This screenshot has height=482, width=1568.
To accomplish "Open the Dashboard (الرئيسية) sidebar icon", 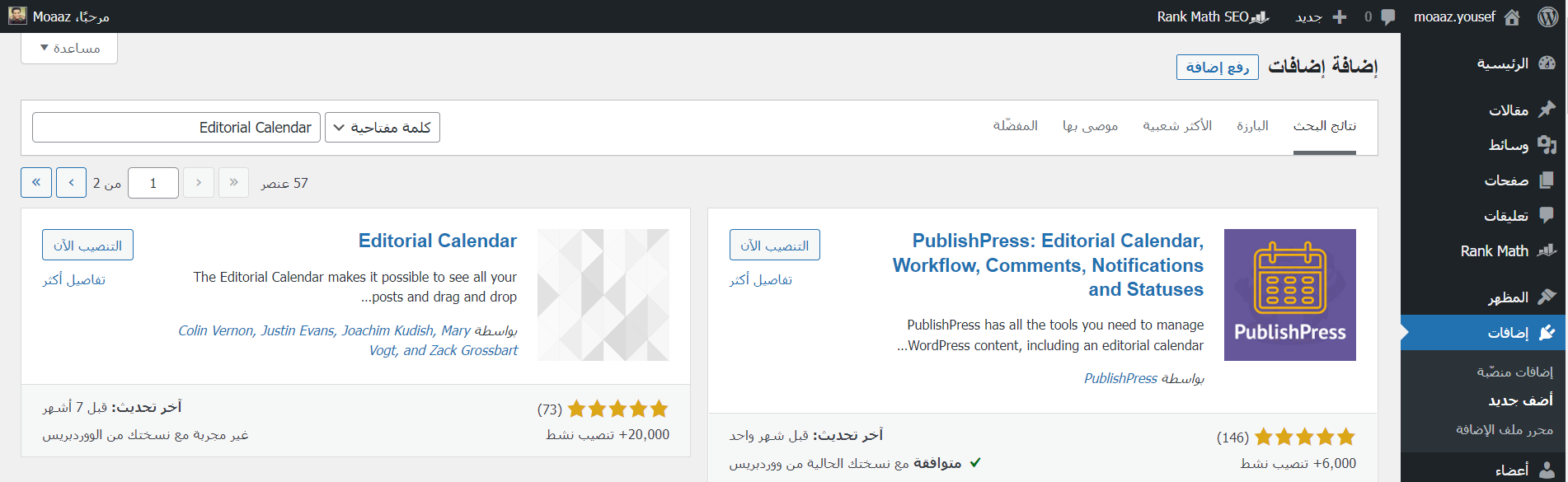I will click(1547, 63).
